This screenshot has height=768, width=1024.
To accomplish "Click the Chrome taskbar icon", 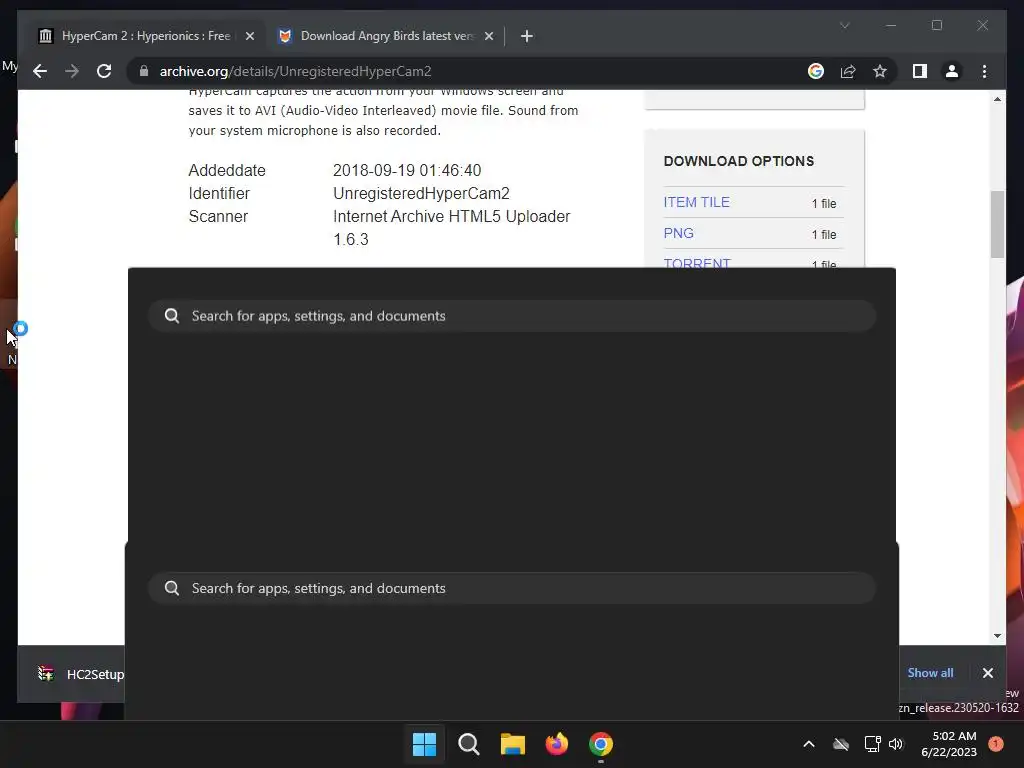I will [x=601, y=744].
